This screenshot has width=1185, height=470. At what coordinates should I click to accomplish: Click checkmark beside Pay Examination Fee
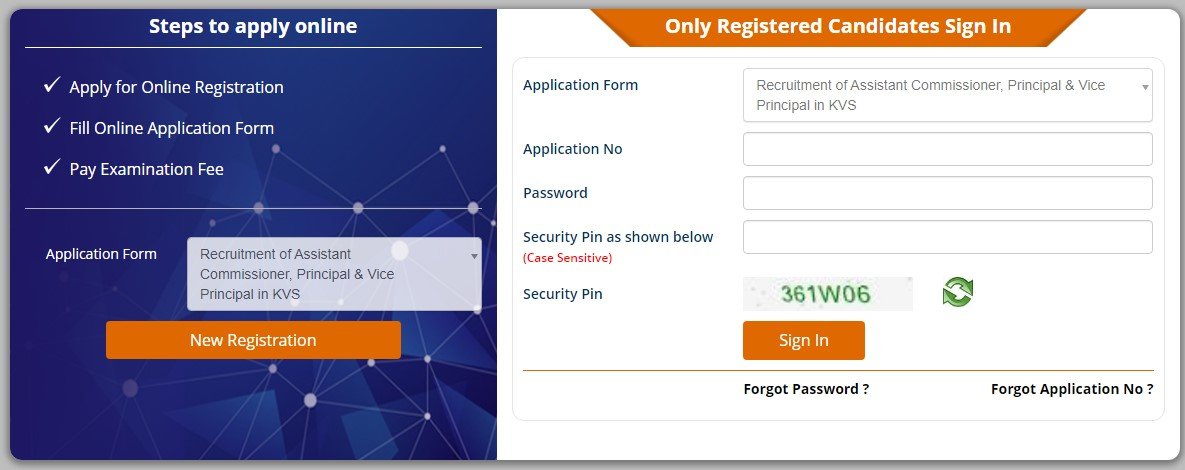(52, 167)
